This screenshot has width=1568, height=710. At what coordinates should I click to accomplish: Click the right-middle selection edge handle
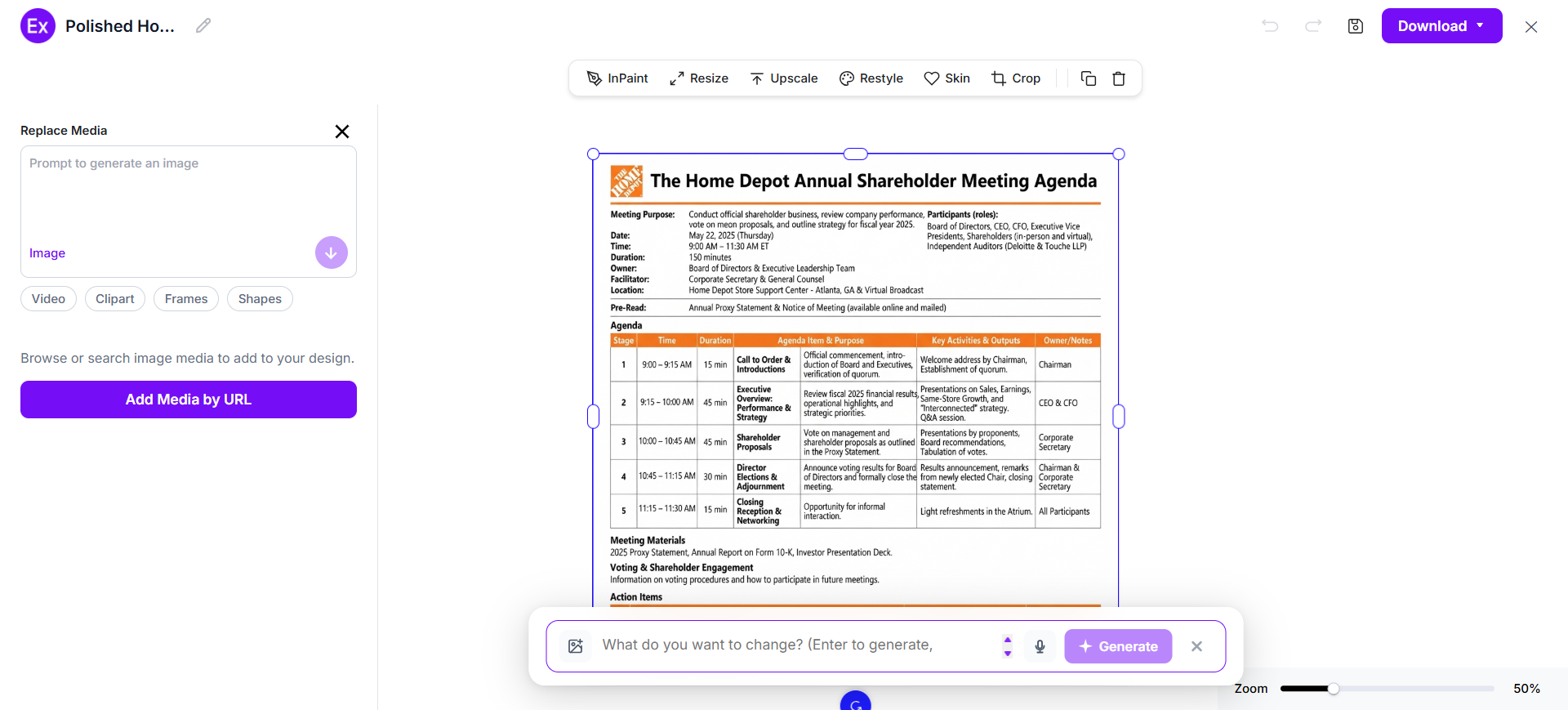1119,417
